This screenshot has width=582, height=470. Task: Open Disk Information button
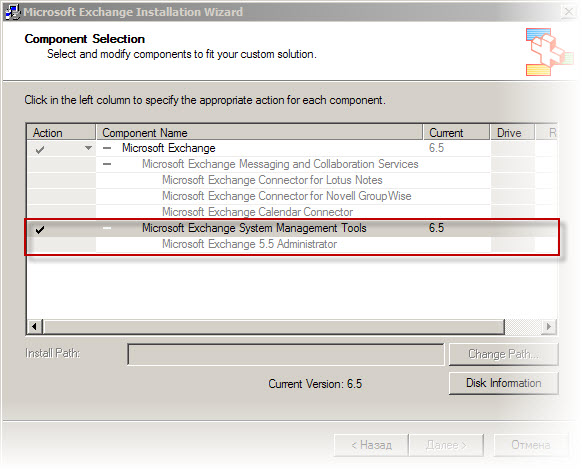click(x=503, y=383)
